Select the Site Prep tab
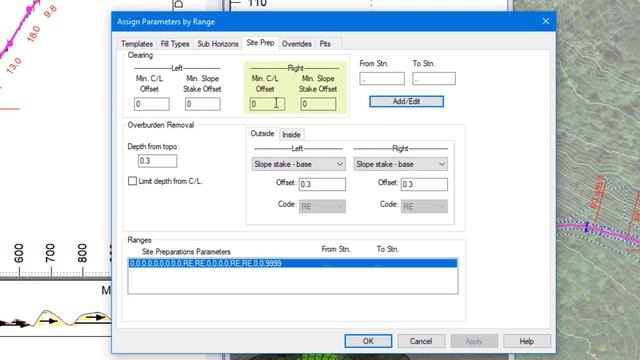Image resolution: width=640 pixels, height=360 pixels. (260, 43)
